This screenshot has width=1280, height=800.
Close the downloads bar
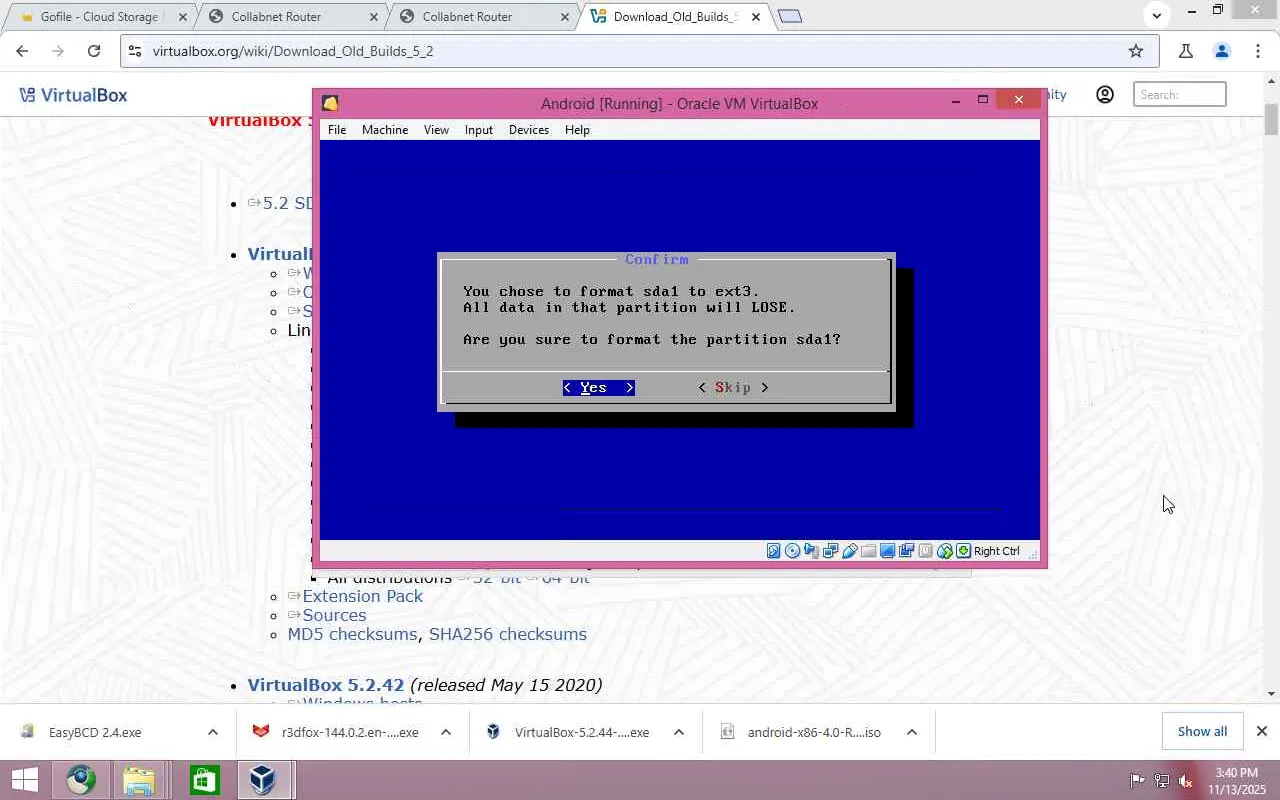pyautogui.click(x=1262, y=731)
